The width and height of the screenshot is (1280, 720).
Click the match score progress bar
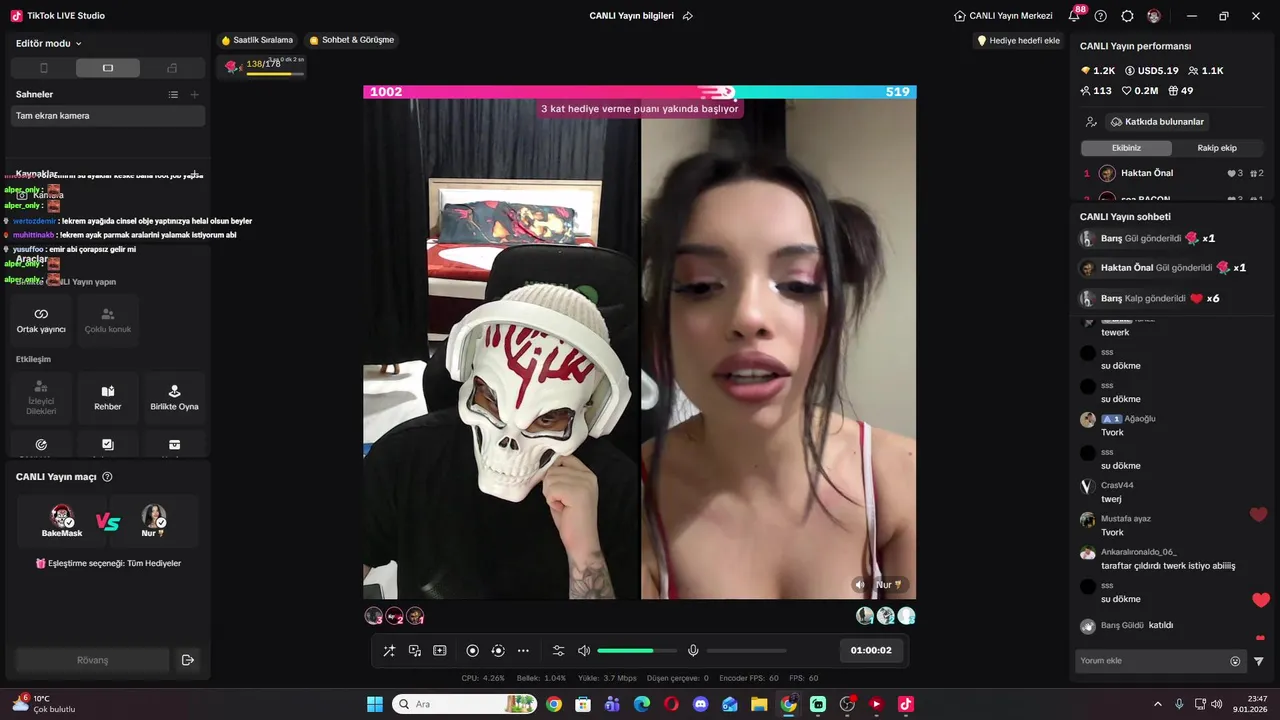(x=640, y=92)
